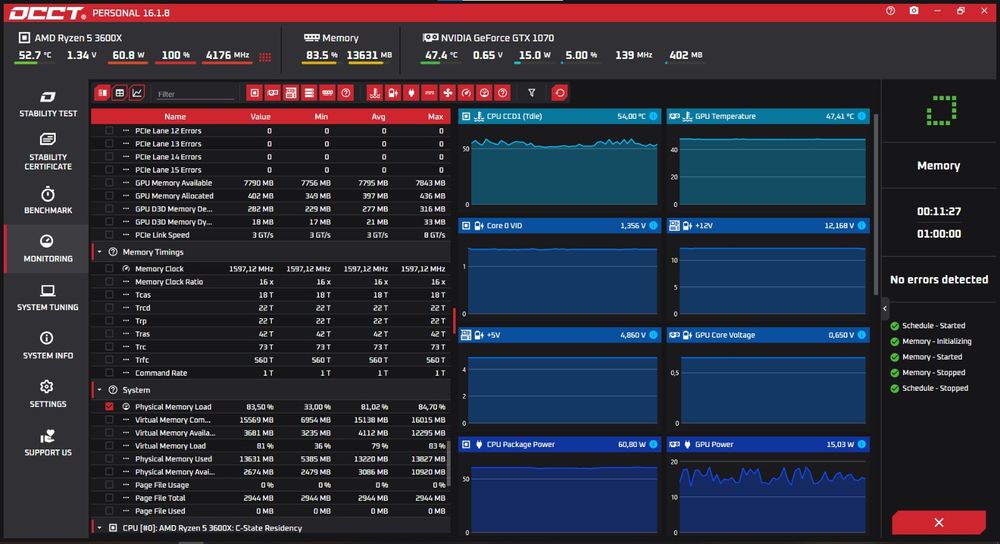
Task: Filter sensors by clock frequency gauge icon
Action: pyautogui.click(x=466, y=93)
